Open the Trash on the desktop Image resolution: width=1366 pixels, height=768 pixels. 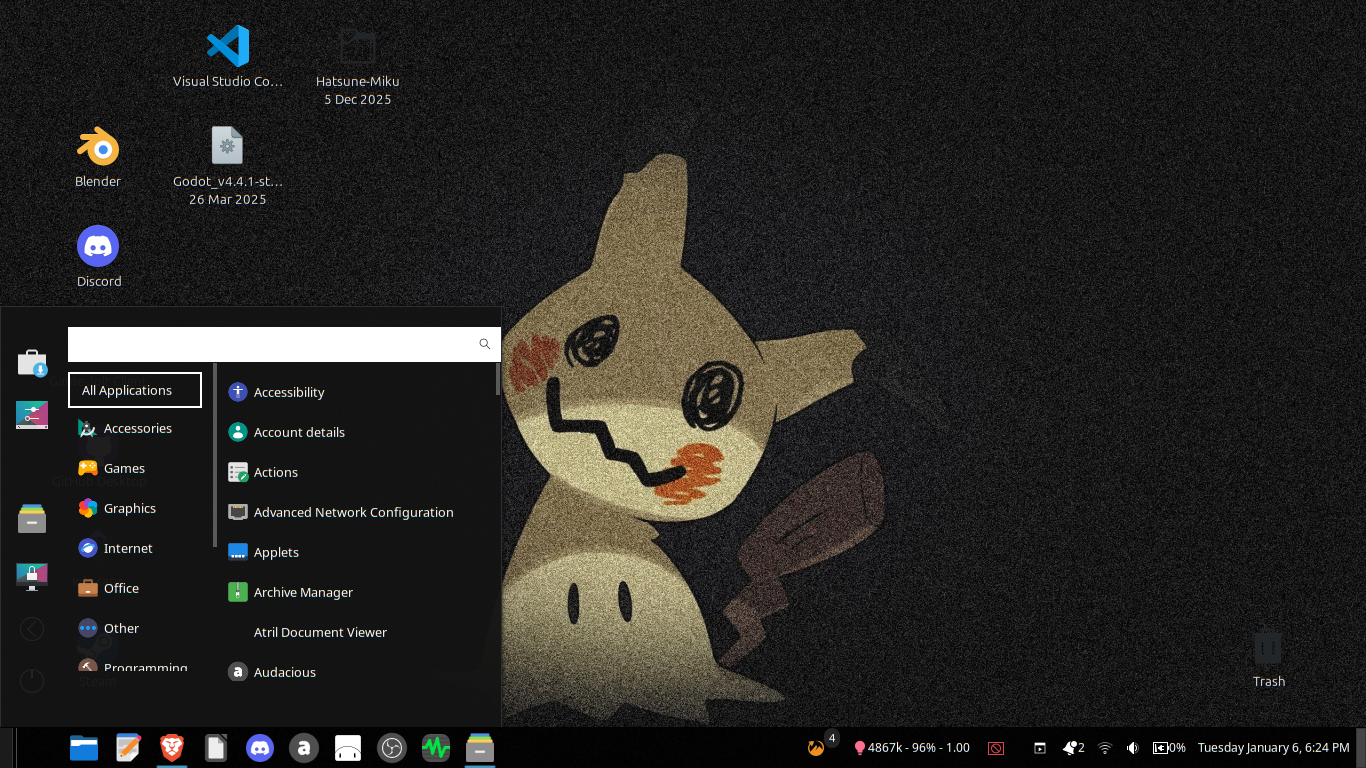1268,648
